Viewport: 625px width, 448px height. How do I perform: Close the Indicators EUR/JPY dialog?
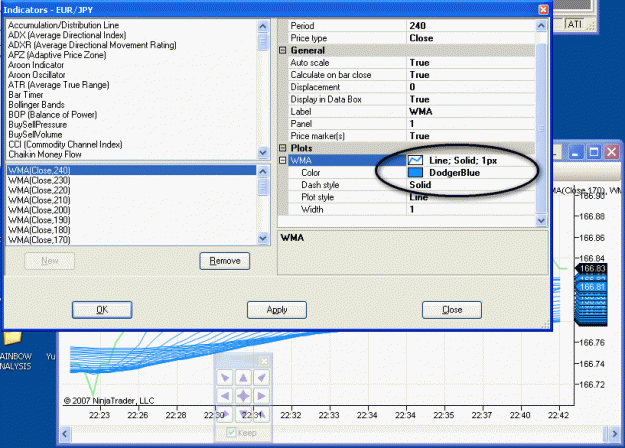[543, 10]
